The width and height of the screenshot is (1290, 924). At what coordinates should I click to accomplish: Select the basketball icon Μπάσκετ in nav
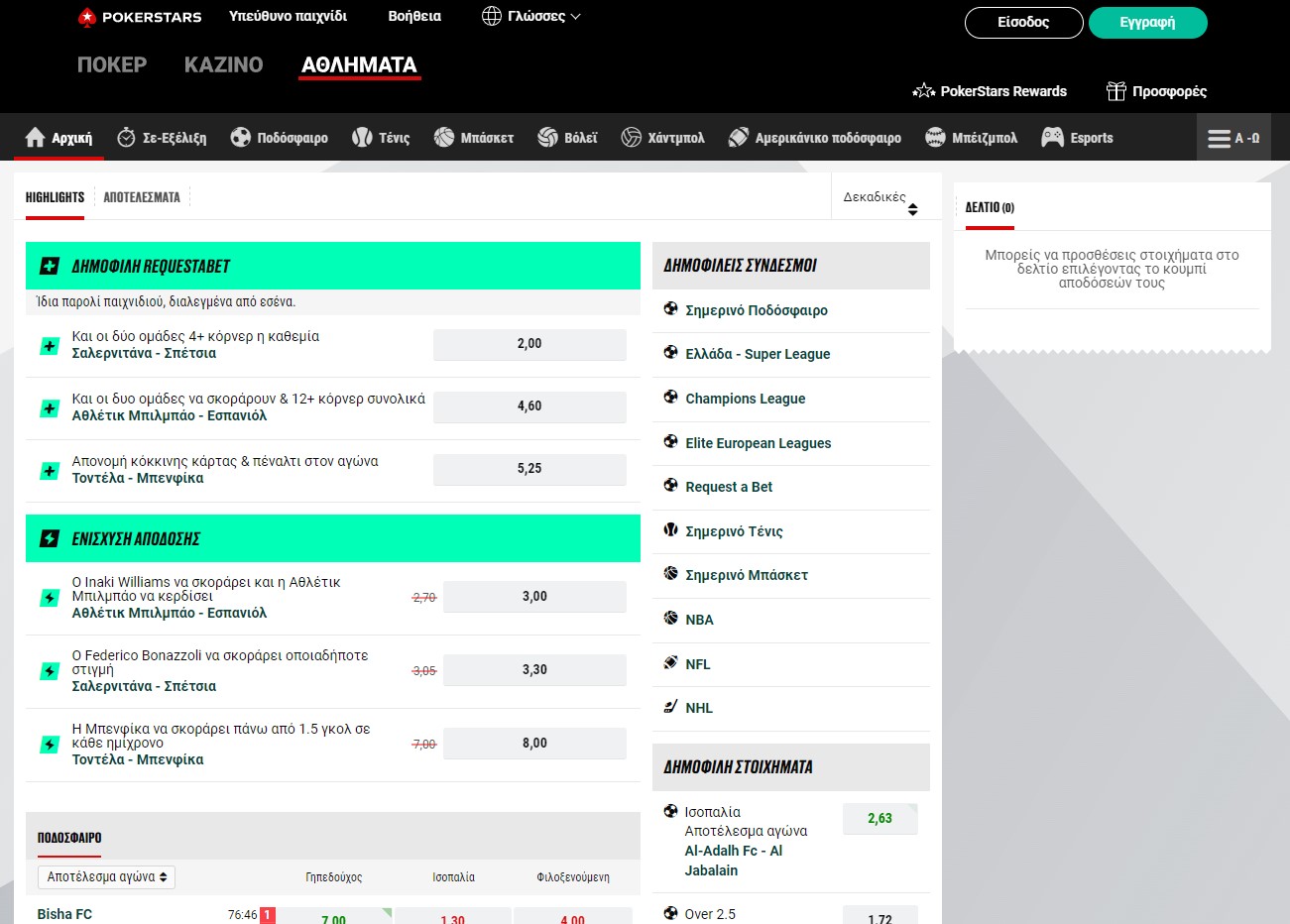443,137
